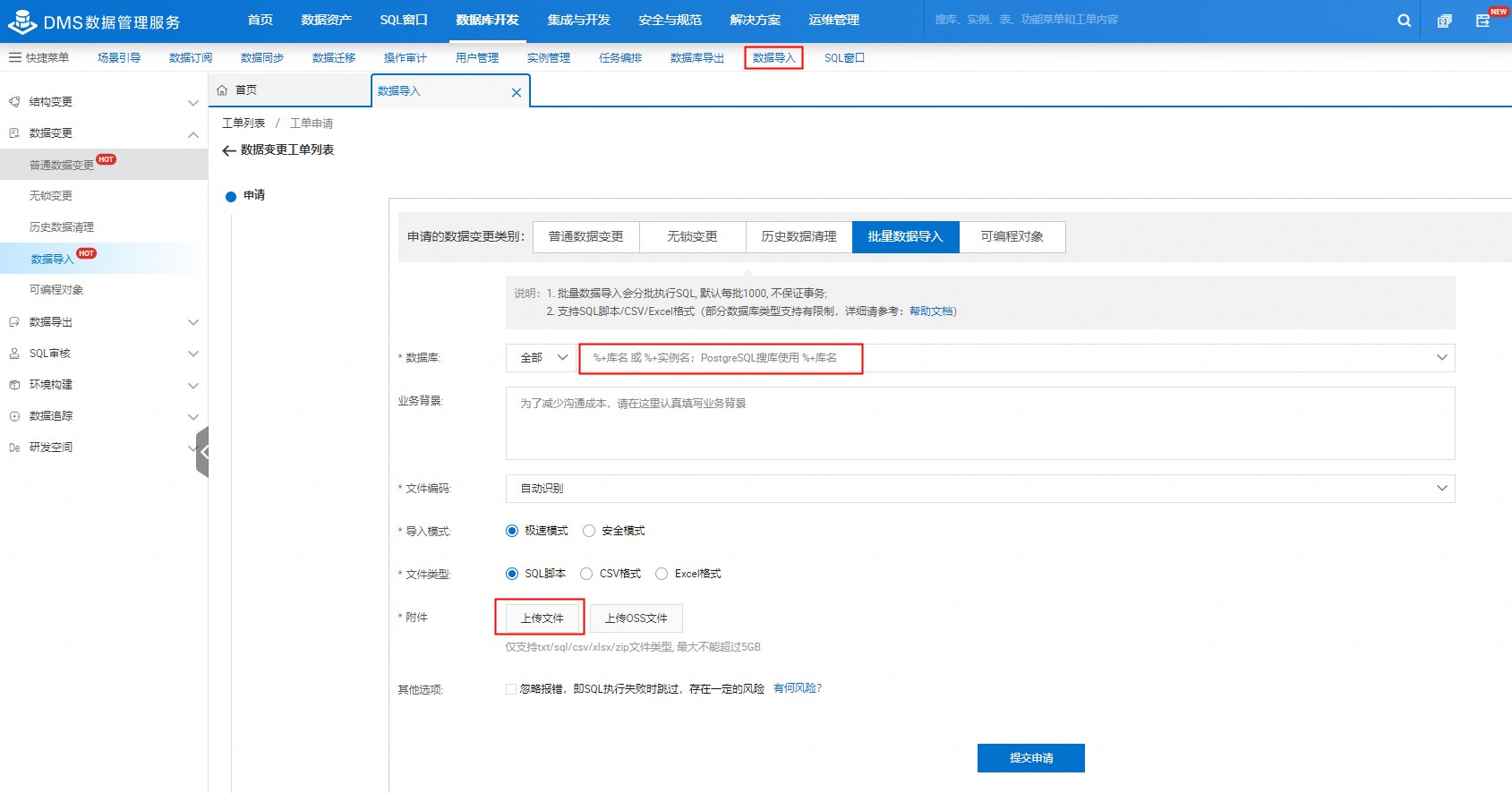The height and width of the screenshot is (793, 1512).
Task: Click the home icon on 首页 tab
Action: point(222,90)
